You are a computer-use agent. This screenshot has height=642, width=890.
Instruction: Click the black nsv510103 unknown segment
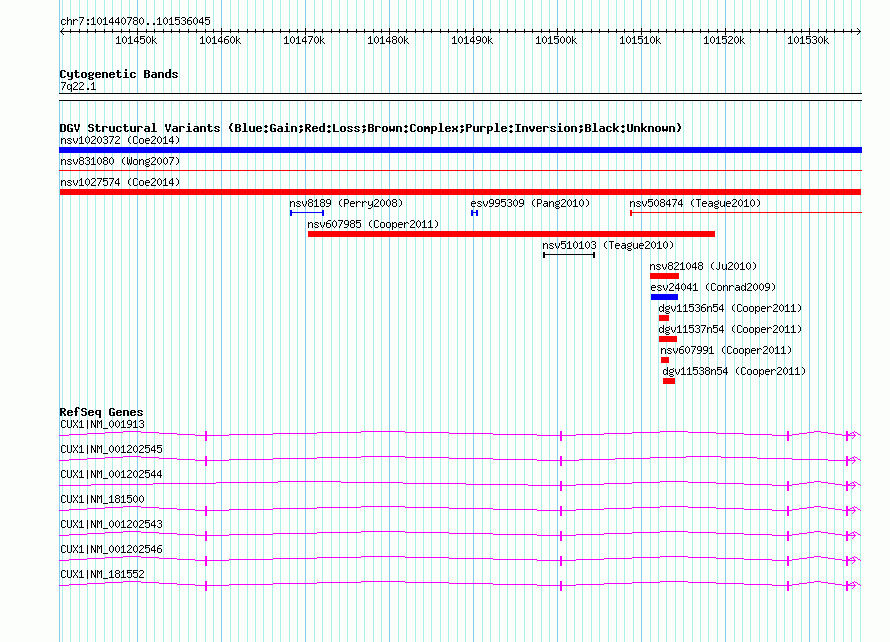(x=569, y=255)
